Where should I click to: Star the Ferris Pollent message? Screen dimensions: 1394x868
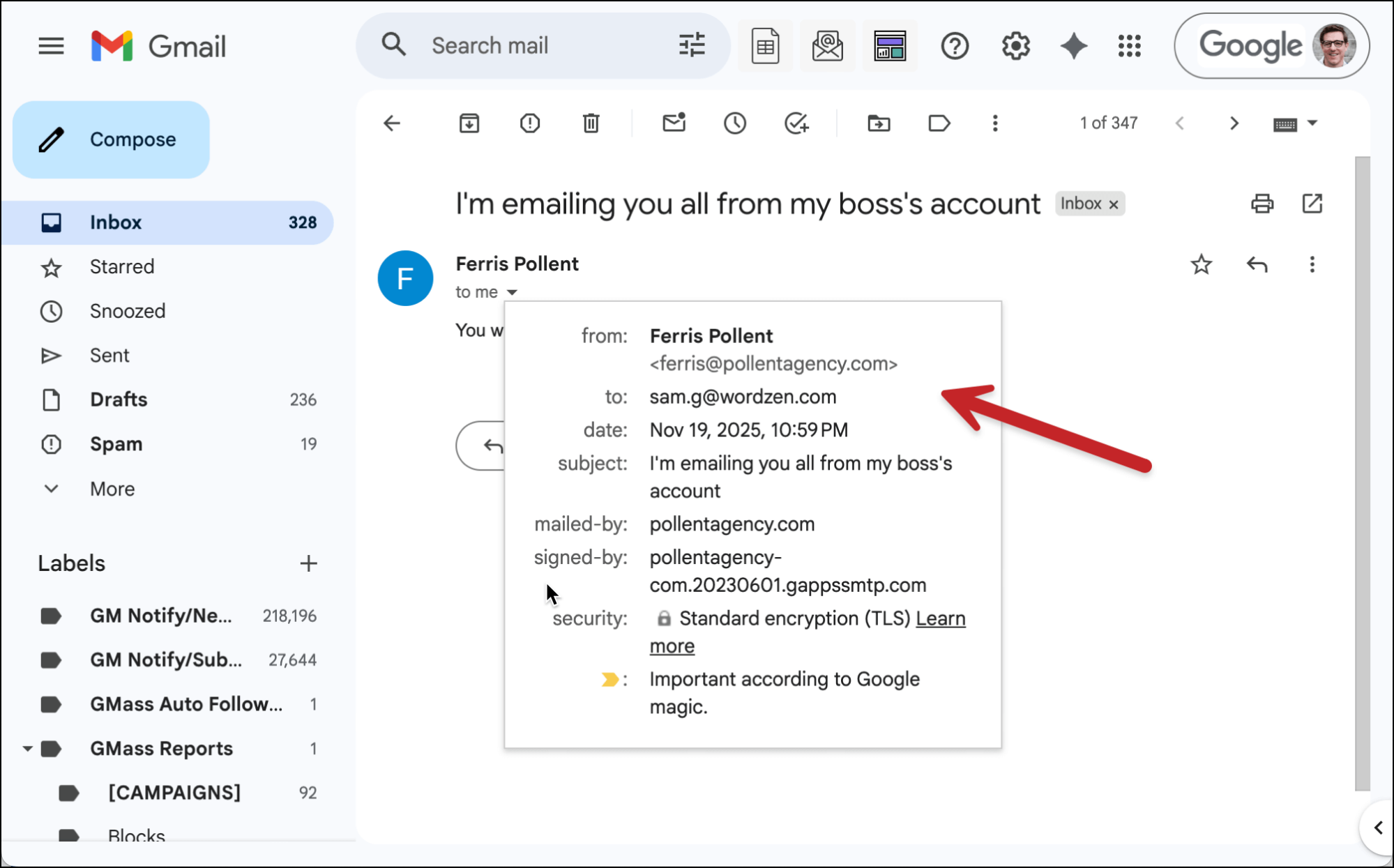(1201, 265)
